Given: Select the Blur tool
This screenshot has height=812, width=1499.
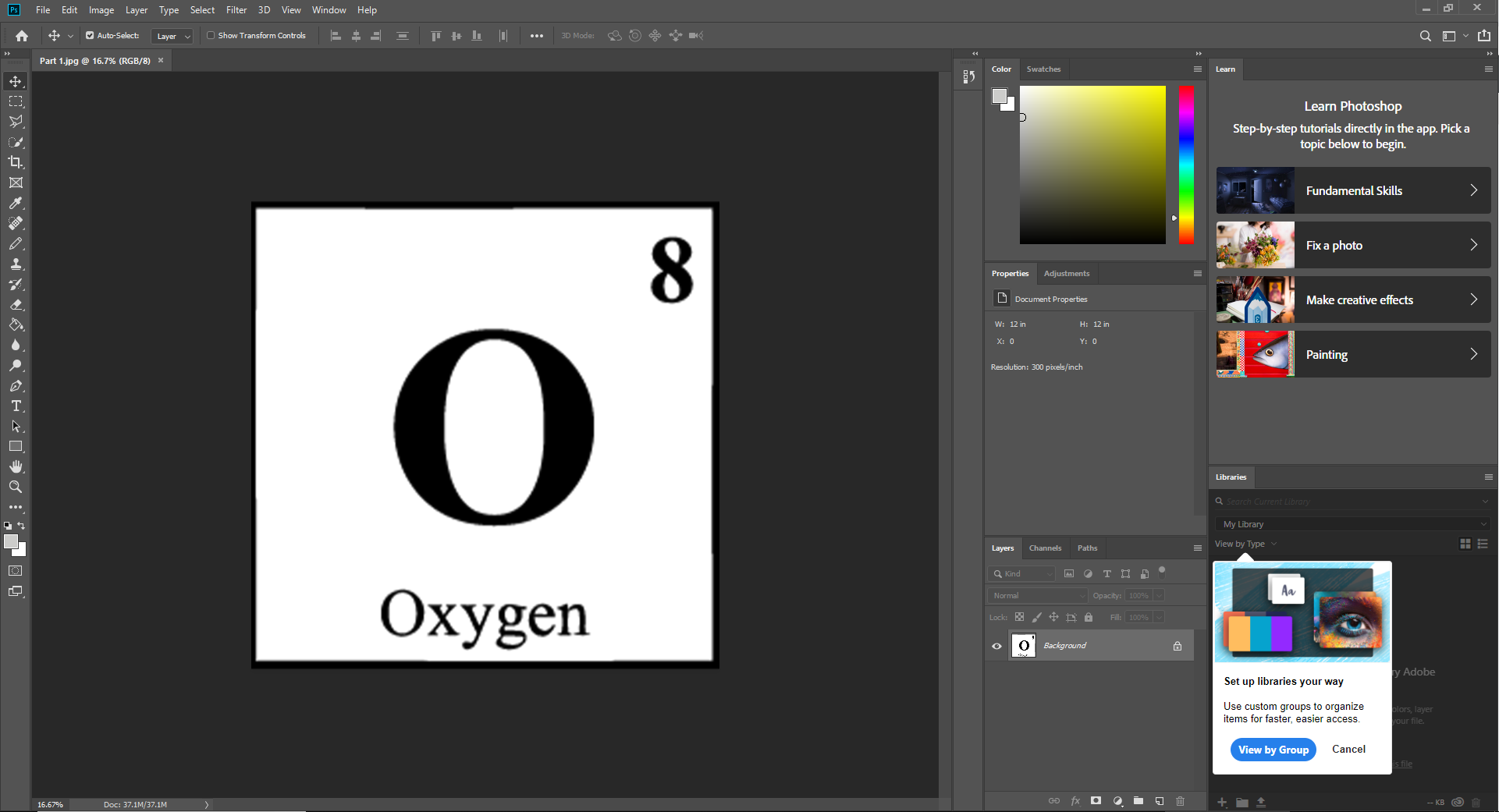Looking at the screenshot, I should click(x=16, y=345).
